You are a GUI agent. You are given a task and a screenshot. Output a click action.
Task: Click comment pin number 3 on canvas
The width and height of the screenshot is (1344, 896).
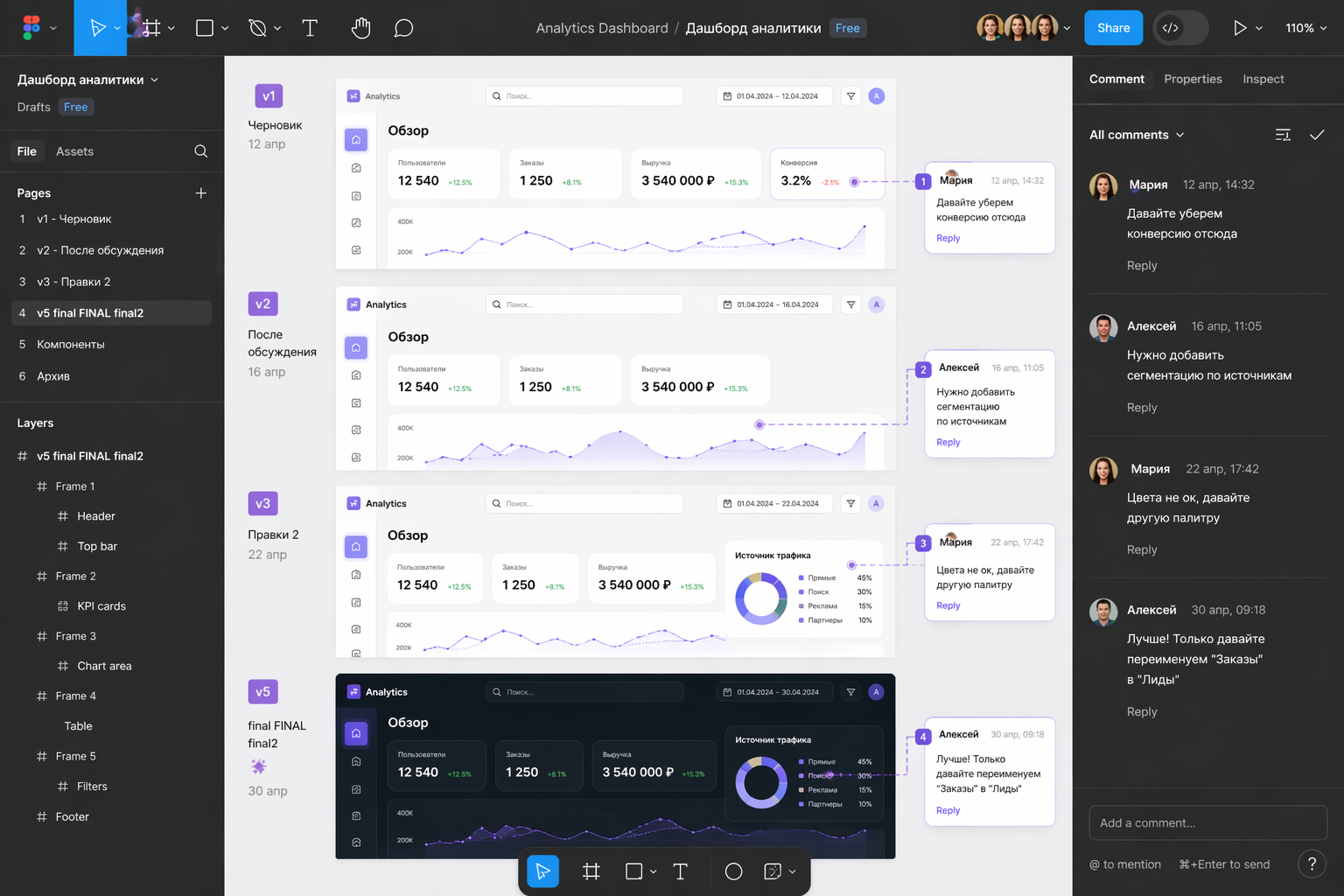point(923,543)
